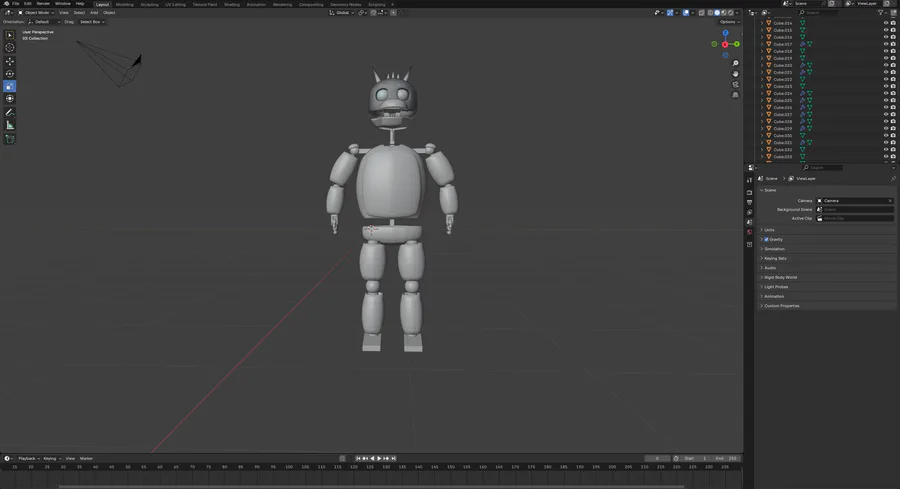Open the View Layer properties tab
This screenshot has height=489, width=900.
click(750, 212)
